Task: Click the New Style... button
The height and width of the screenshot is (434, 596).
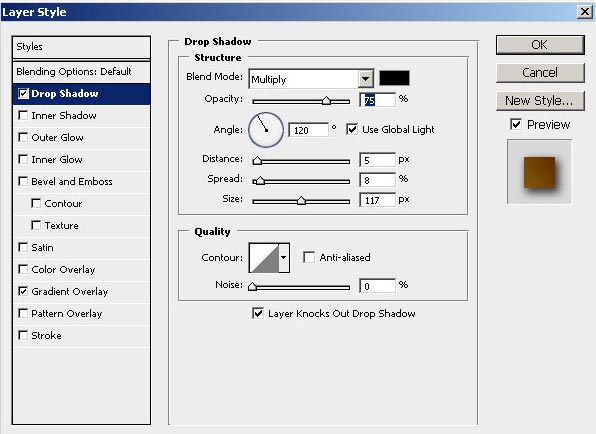Action: click(540, 101)
